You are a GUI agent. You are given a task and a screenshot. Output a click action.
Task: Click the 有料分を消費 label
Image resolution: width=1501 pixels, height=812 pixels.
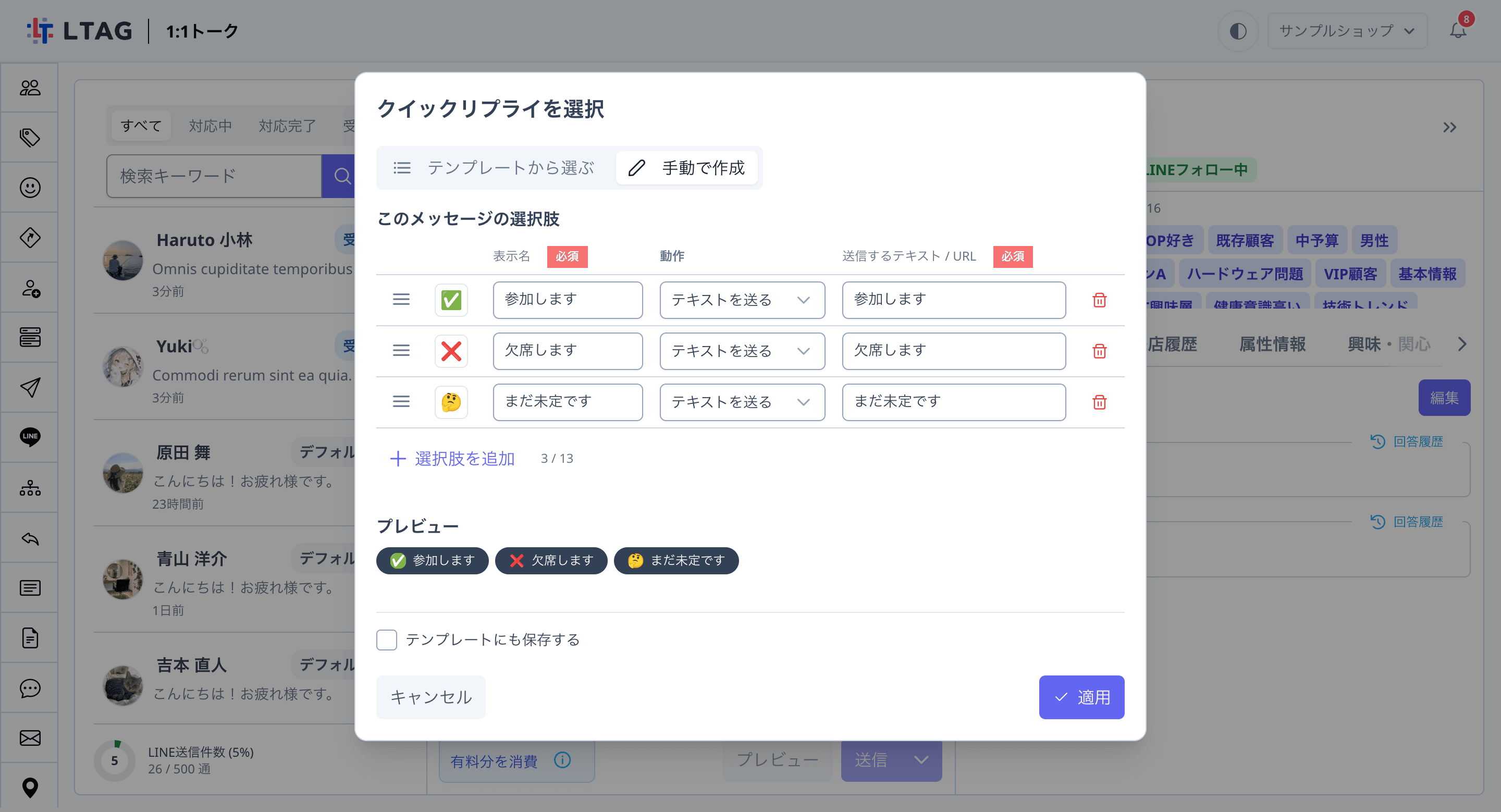tap(494, 761)
